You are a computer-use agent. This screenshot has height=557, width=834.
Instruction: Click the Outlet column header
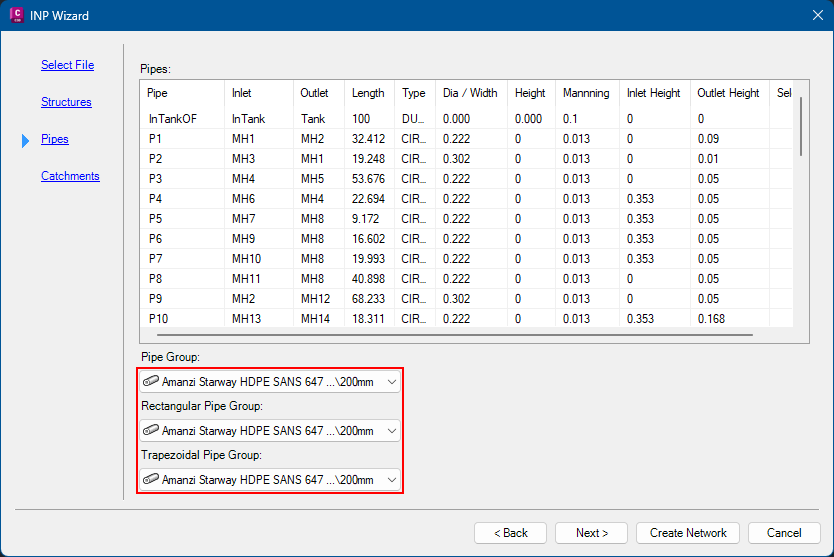pyautogui.click(x=319, y=93)
